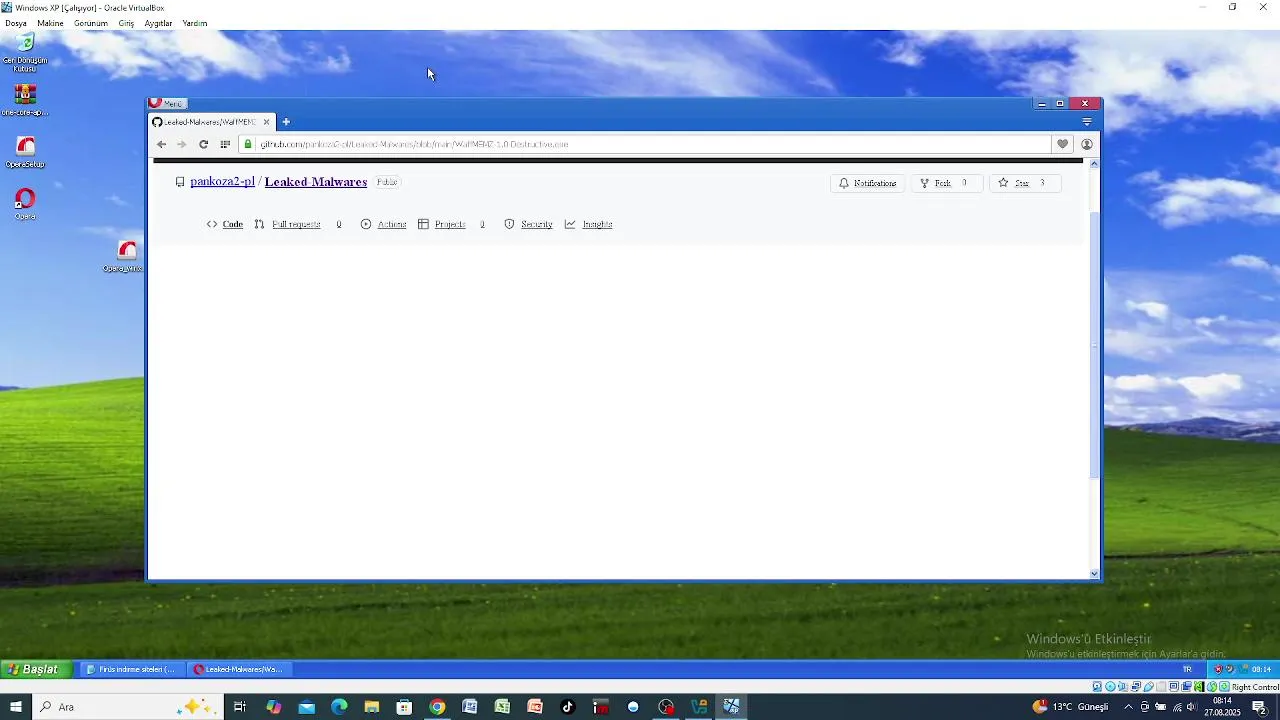Open VirtualBox Makine menu

50,23
